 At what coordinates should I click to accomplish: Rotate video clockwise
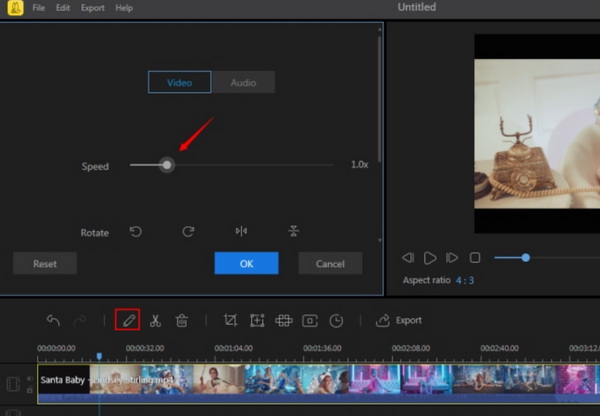pos(188,232)
